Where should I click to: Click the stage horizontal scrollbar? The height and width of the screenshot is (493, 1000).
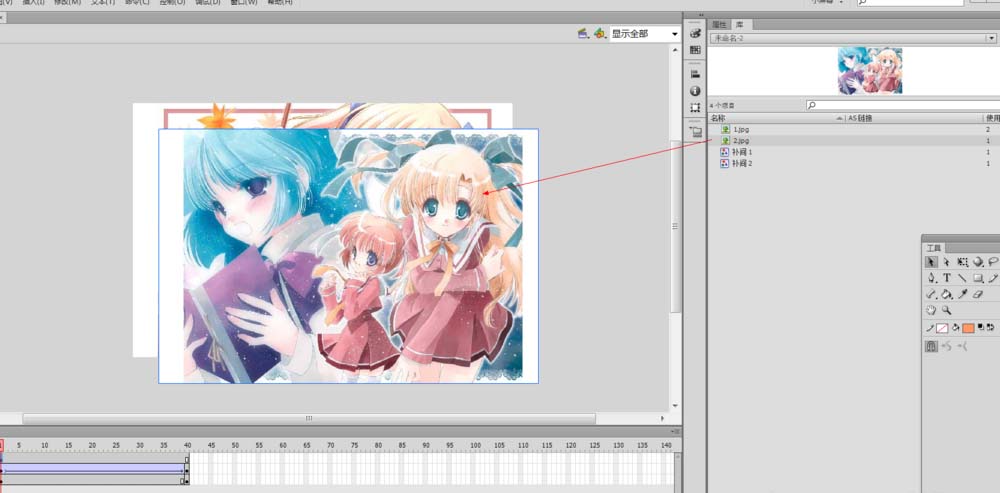309,418
